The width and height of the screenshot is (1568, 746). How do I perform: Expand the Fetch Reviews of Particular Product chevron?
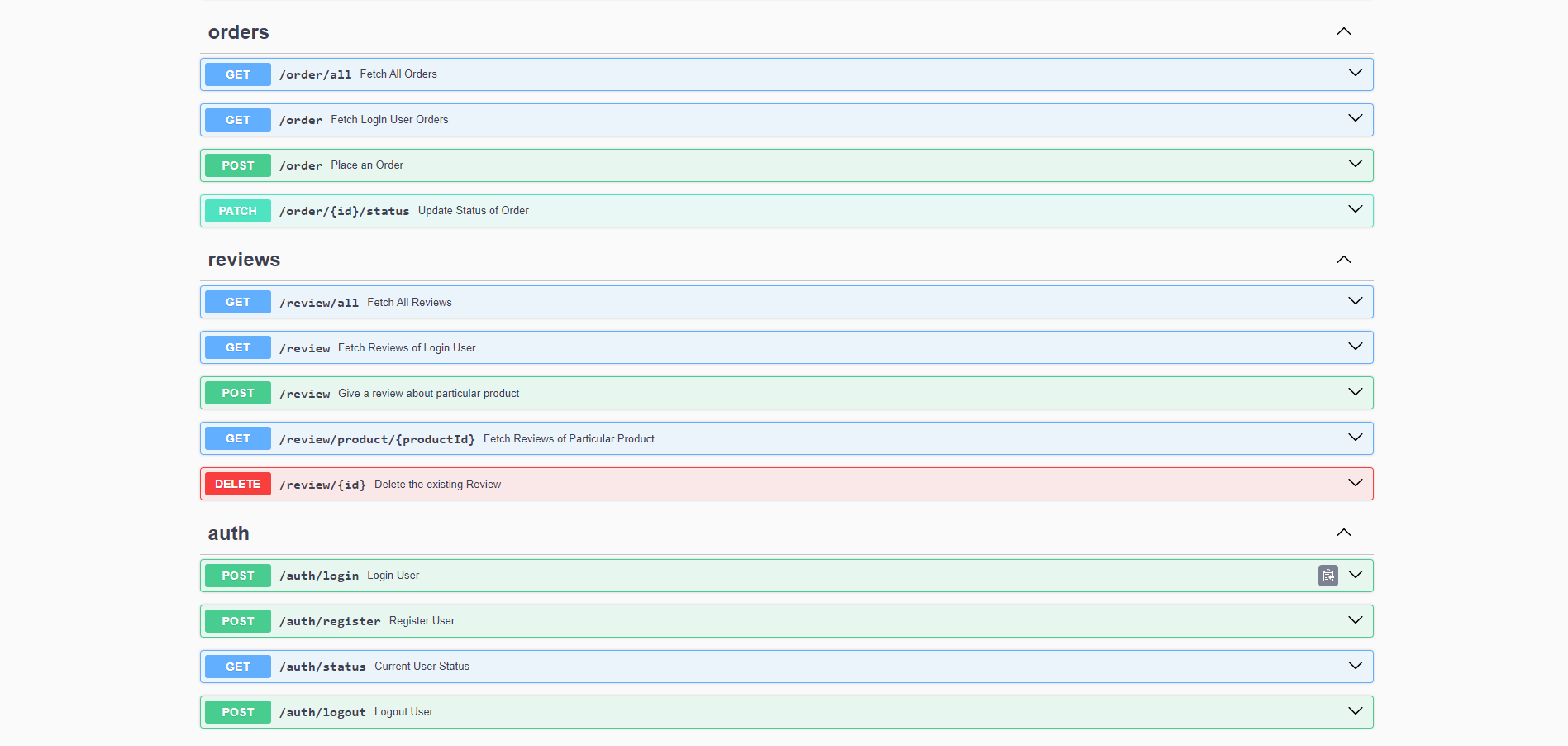tap(1356, 438)
